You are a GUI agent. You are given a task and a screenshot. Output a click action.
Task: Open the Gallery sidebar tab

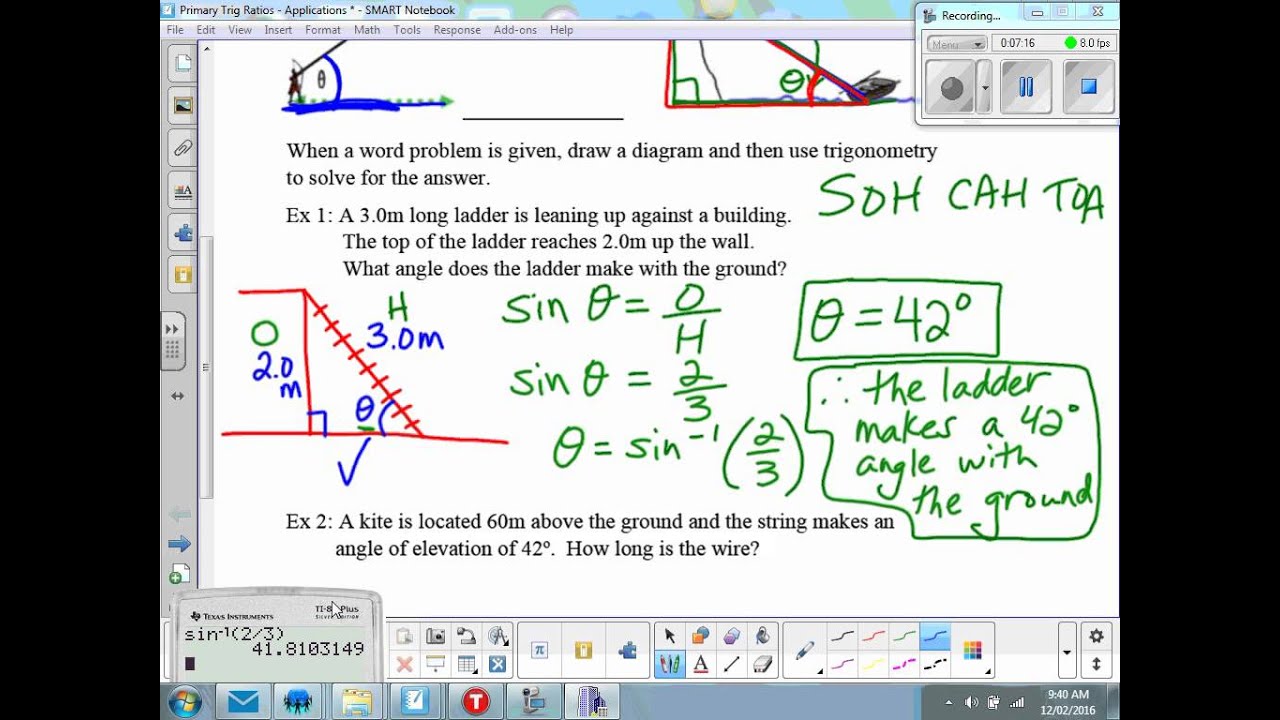(183, 106)
